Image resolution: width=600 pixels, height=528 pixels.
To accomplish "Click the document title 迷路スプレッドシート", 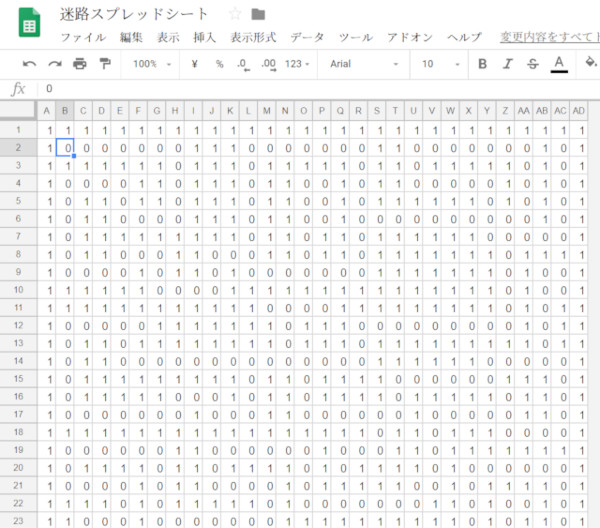I will pos(134,14).
